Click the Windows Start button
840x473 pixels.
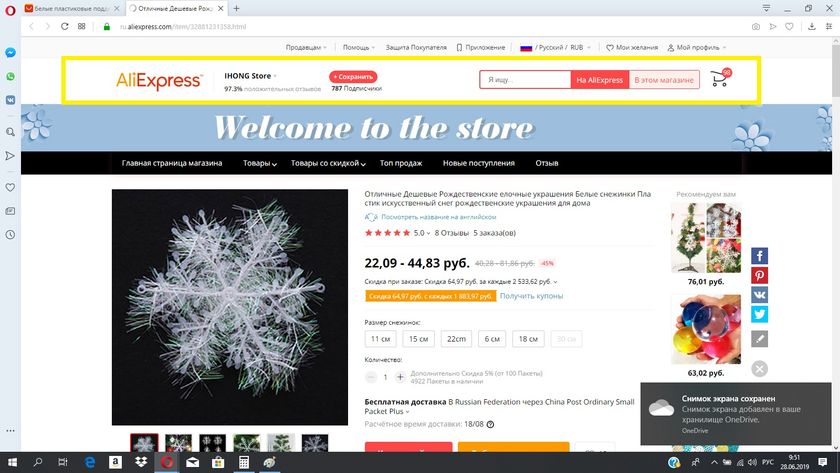[x=12, y=462]
